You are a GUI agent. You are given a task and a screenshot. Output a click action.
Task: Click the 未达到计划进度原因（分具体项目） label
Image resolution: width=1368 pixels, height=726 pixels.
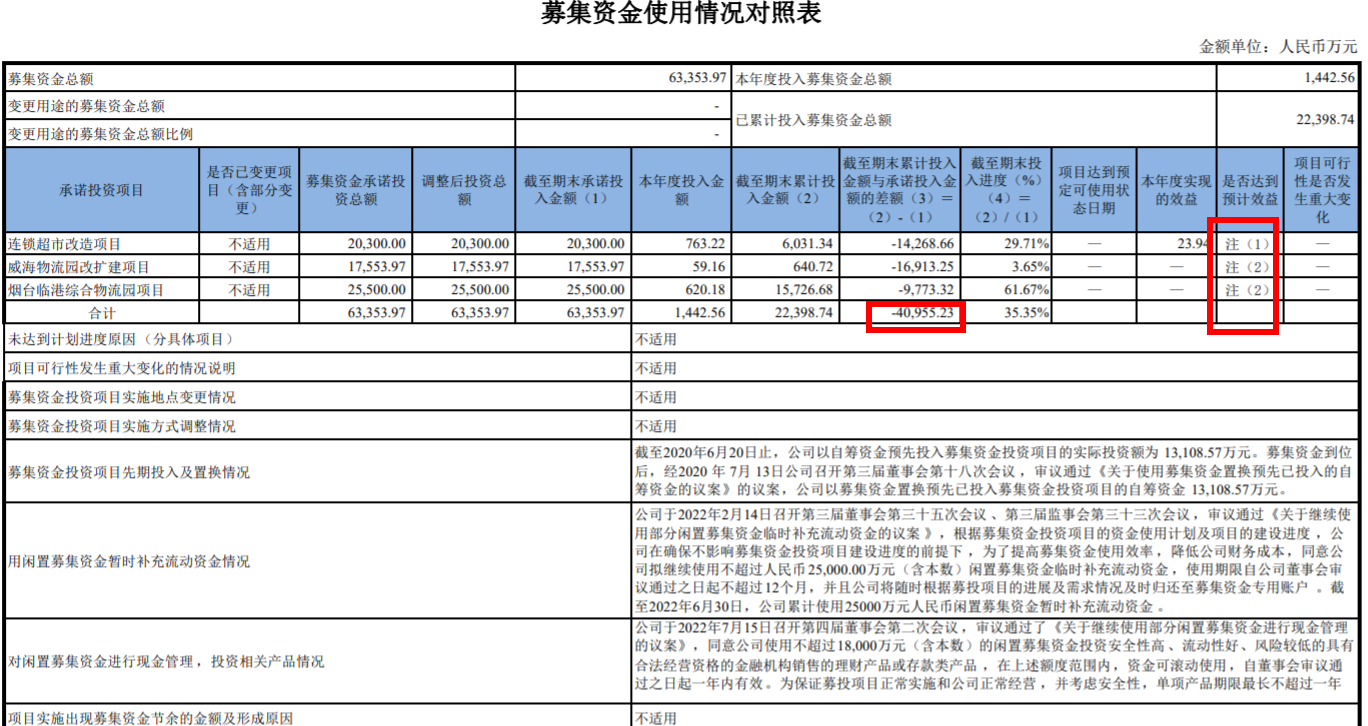tap(122, 340)
